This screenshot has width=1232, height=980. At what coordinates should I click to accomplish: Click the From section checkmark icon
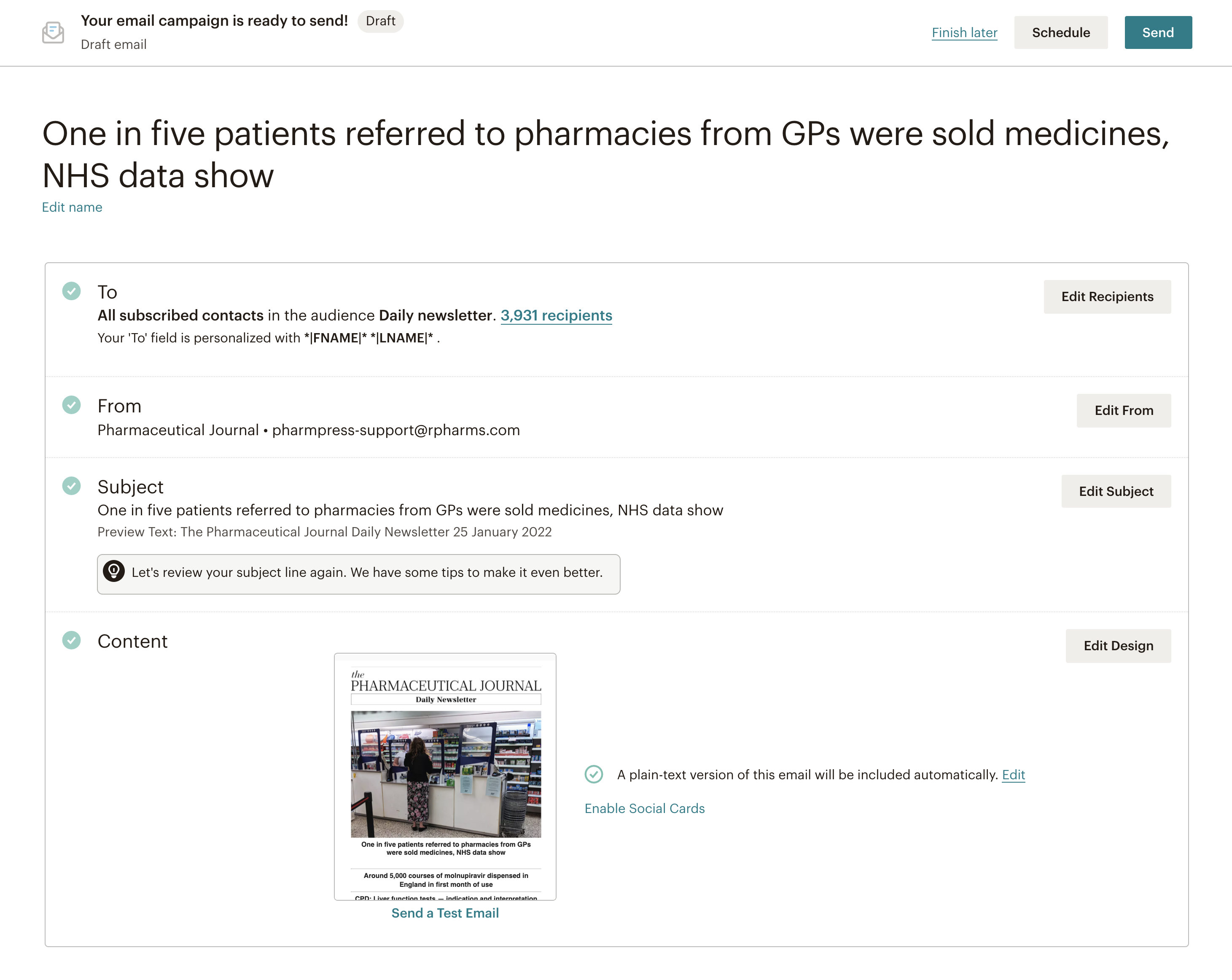71,405
